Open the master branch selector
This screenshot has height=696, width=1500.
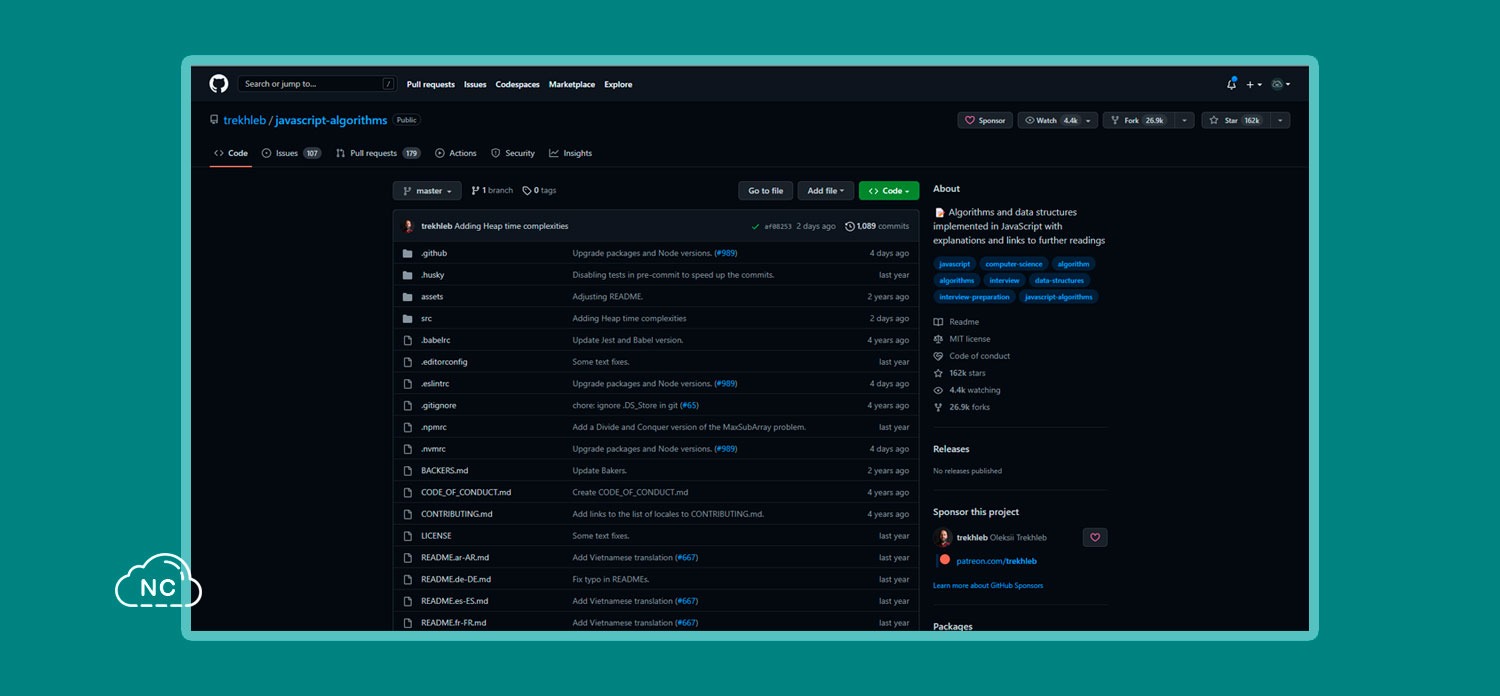tap(428, 191)
